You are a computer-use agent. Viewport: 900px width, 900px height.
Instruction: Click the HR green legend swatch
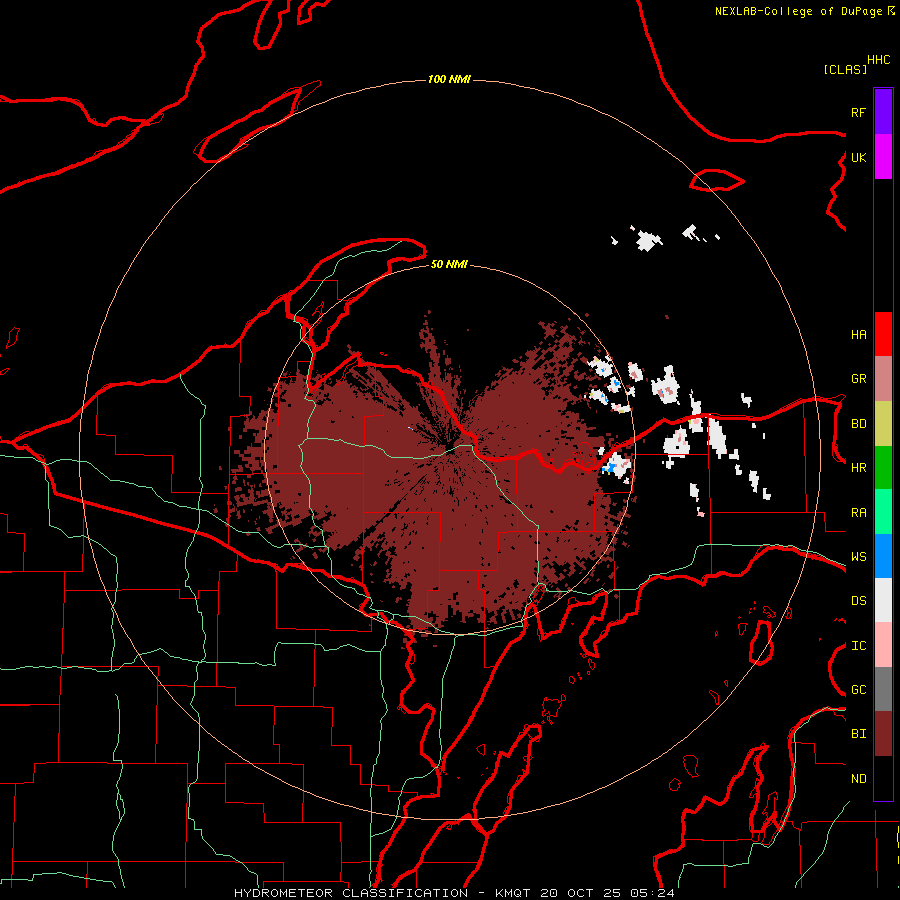(x=883, y=468)
